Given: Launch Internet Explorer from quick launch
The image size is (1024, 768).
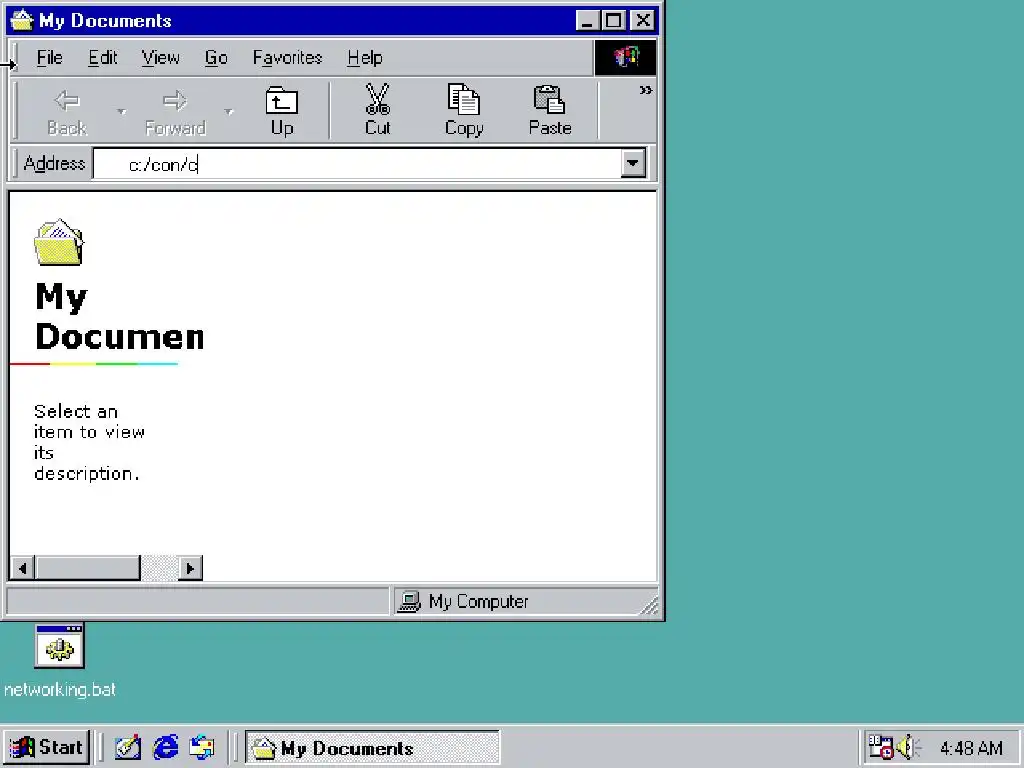Looking at the screenshot, I should pyautogui.click(x=165, y=747).
